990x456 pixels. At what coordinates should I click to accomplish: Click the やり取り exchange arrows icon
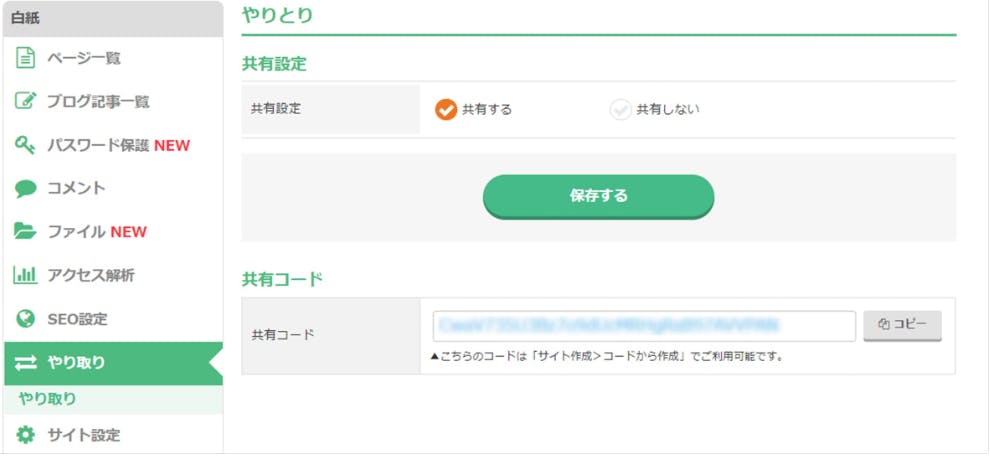(x=26, y=363)
